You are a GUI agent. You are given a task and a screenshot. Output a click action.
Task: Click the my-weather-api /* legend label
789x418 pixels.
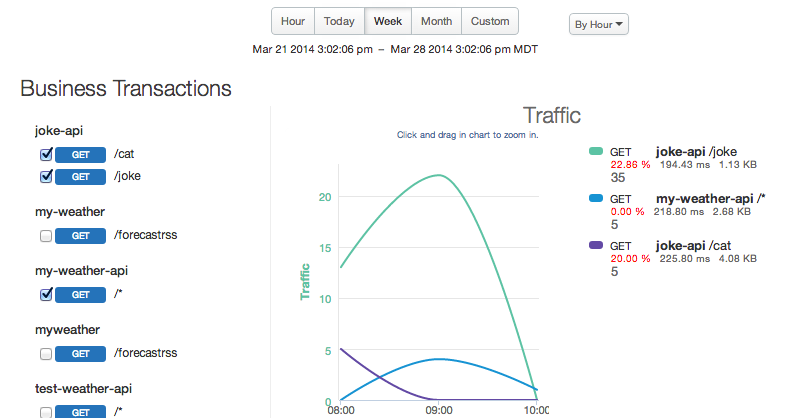(710, 198)
